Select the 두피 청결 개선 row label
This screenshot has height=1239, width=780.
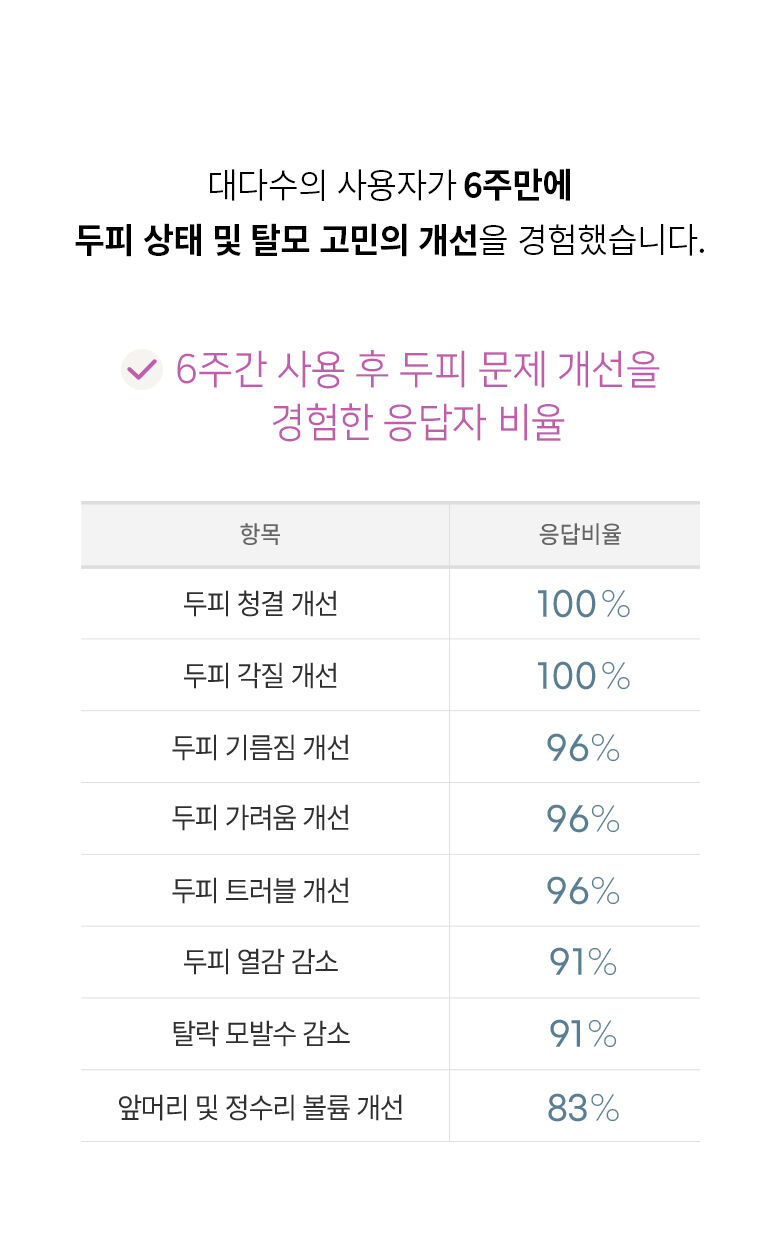(x=260, y=604)
